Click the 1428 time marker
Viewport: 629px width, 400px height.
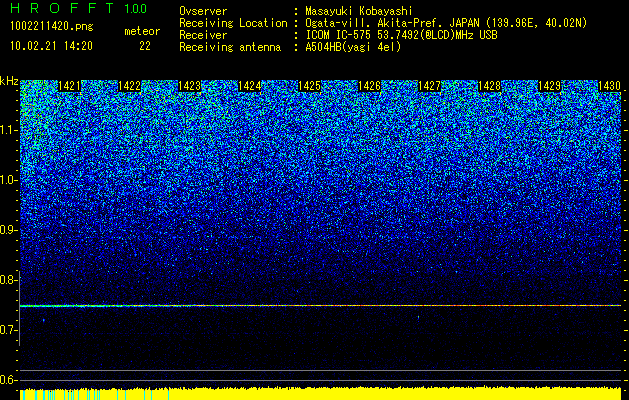click(x=489, y=86)
